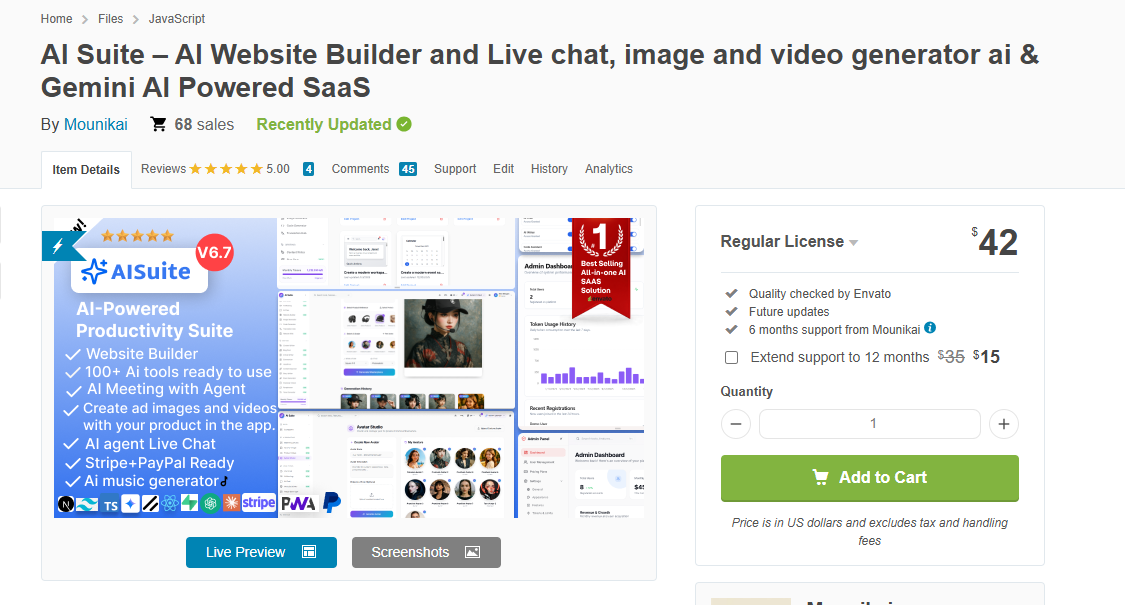
Task: Click the 'Quality checked by Envato' text
Action: 820,294
